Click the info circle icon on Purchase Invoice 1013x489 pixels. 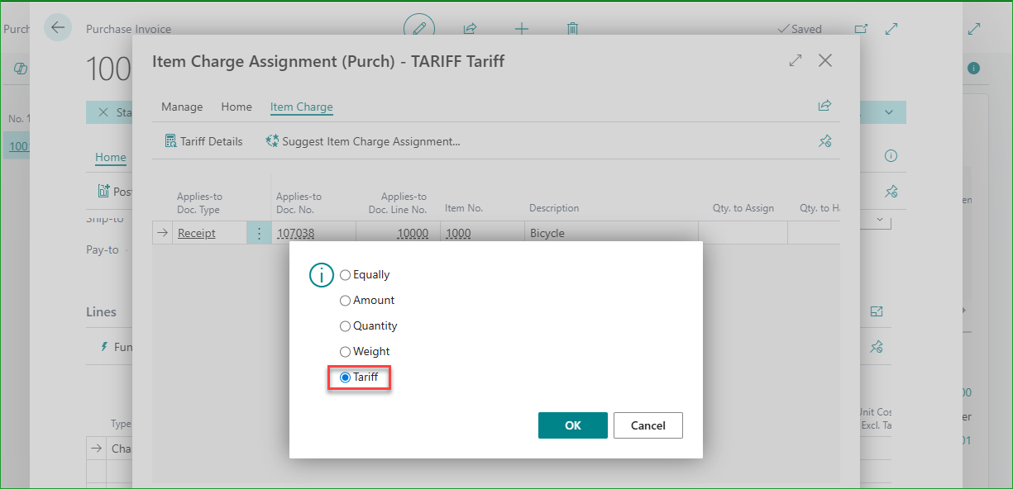(x=891, y=156)
